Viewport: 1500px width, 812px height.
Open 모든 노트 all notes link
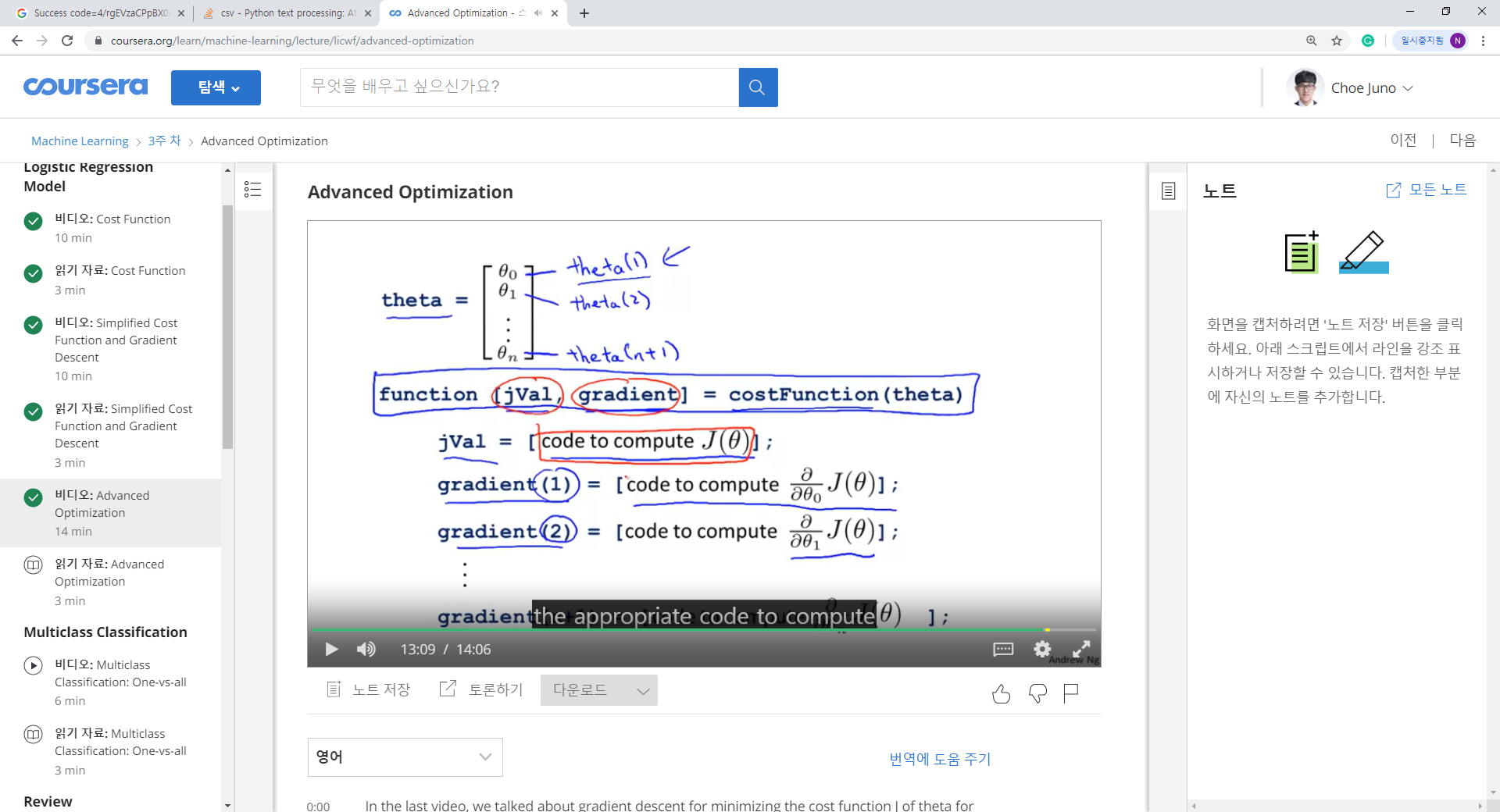coord(1427,190)
